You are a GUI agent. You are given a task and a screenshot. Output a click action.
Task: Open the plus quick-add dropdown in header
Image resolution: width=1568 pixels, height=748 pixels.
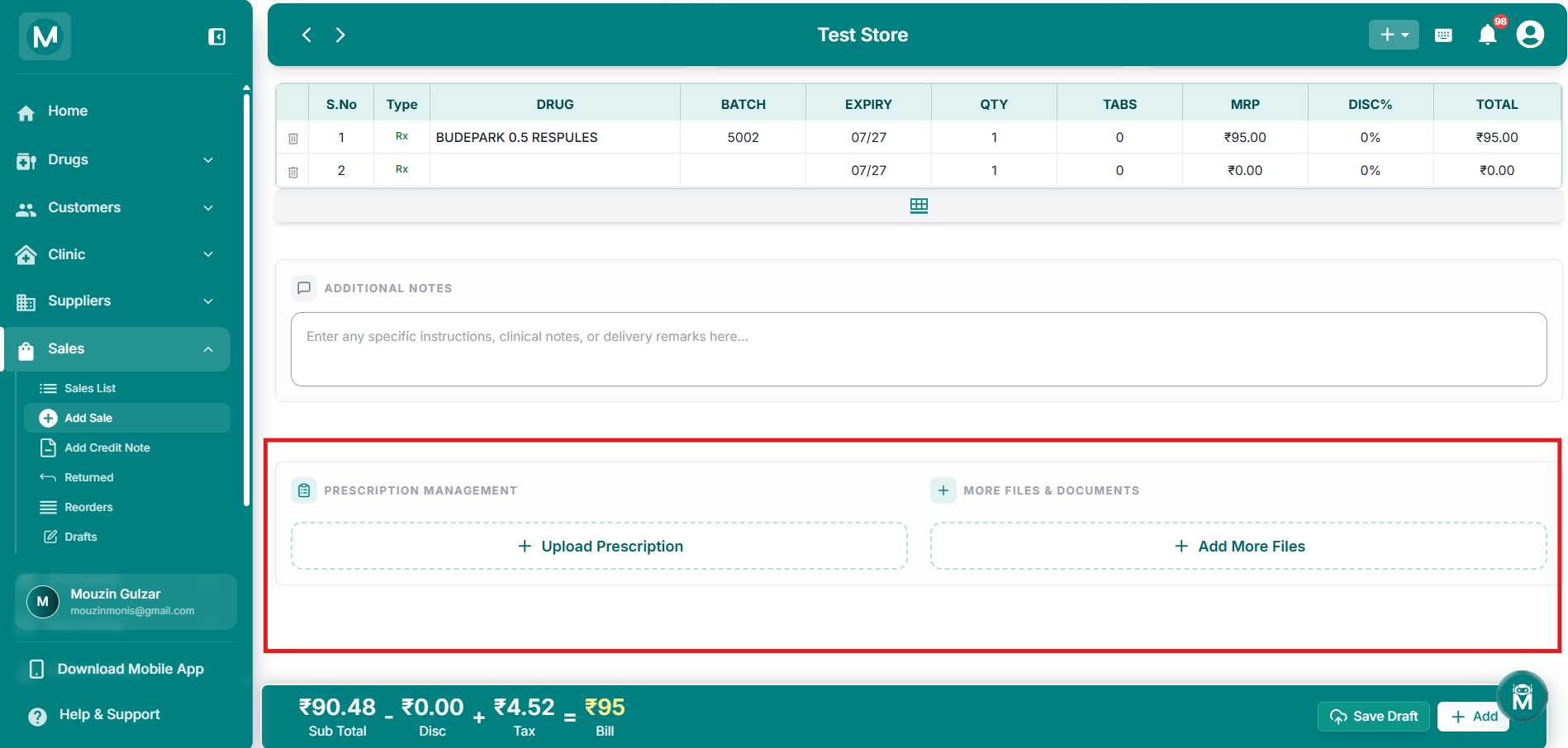coord(1394,35)
